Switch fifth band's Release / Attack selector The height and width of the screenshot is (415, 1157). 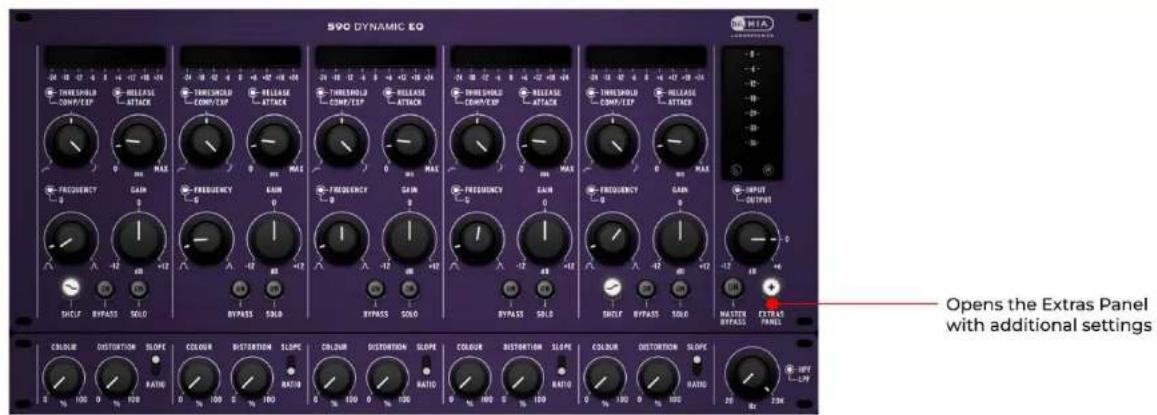659,93
